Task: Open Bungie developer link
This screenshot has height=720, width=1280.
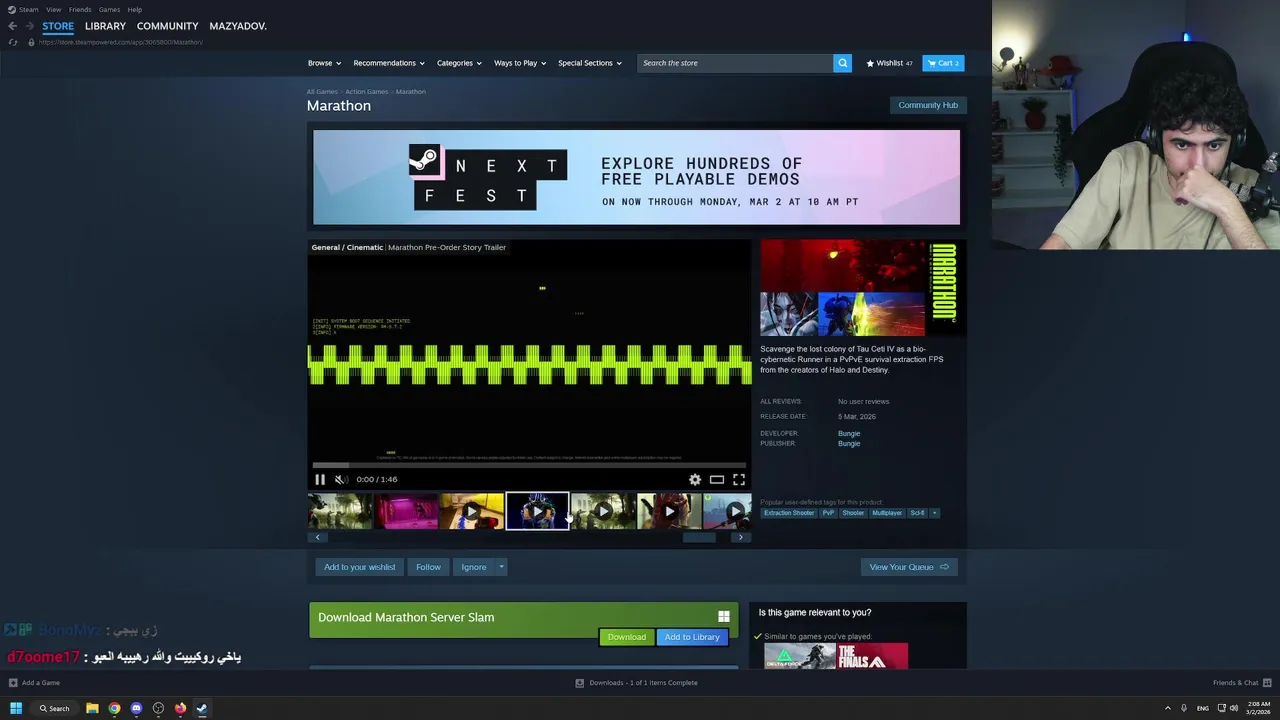Action: 849,433
